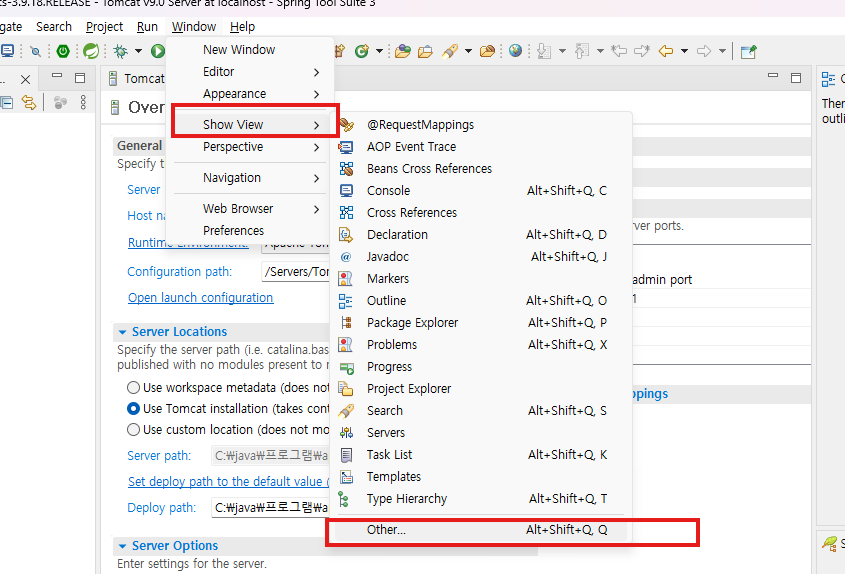The height and width of the screenshot is (574, 845).
Task: Open the Task List view
Action: pyautogui.click(x=480, y=455)
